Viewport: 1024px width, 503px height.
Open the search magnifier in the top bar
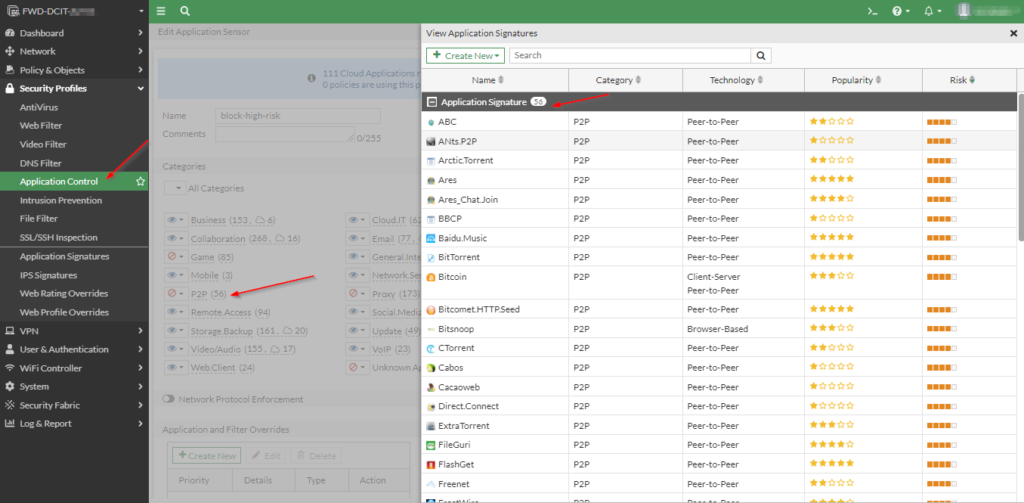click(x=185, y=11)
